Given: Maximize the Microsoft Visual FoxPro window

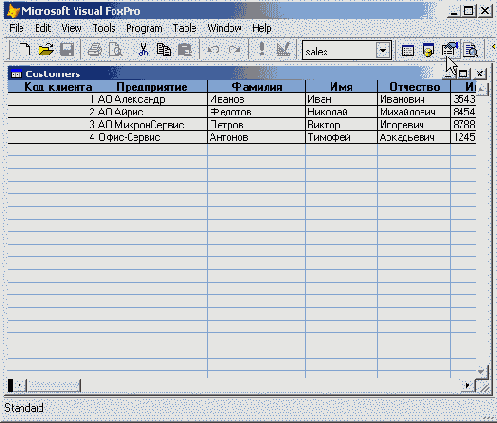Looking at the screenshot, I should point(468,11).
